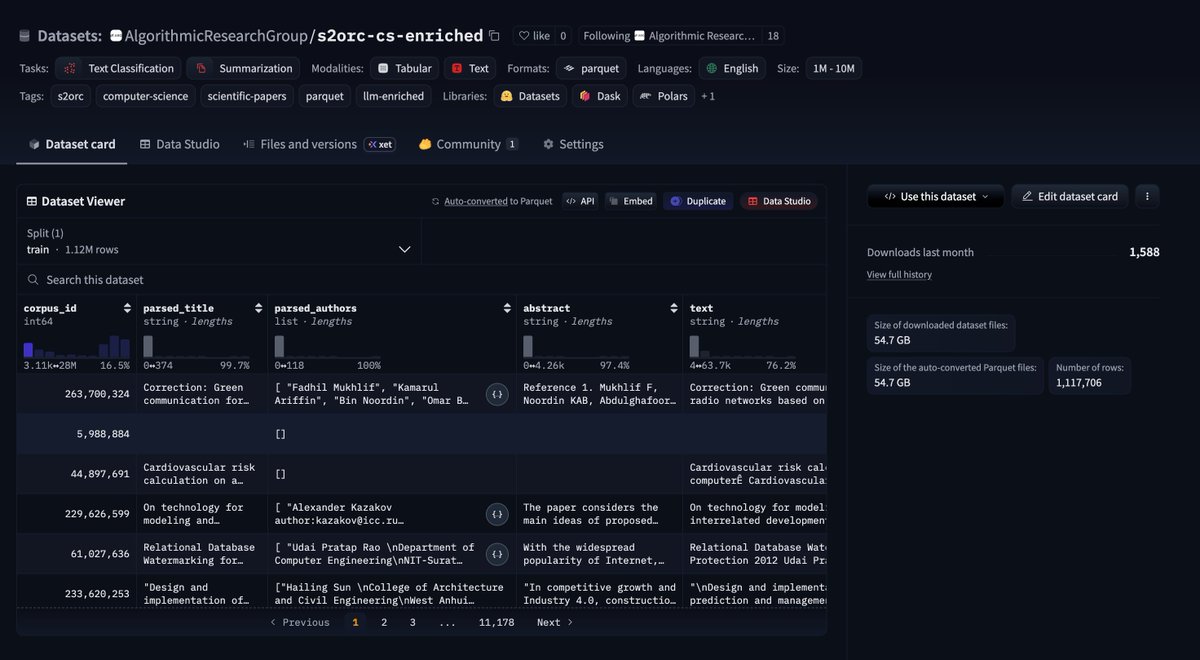
Task: Open the AlgorithmicResearchGroup organization link
Action: pyautogui.click(x=215, y=36)
